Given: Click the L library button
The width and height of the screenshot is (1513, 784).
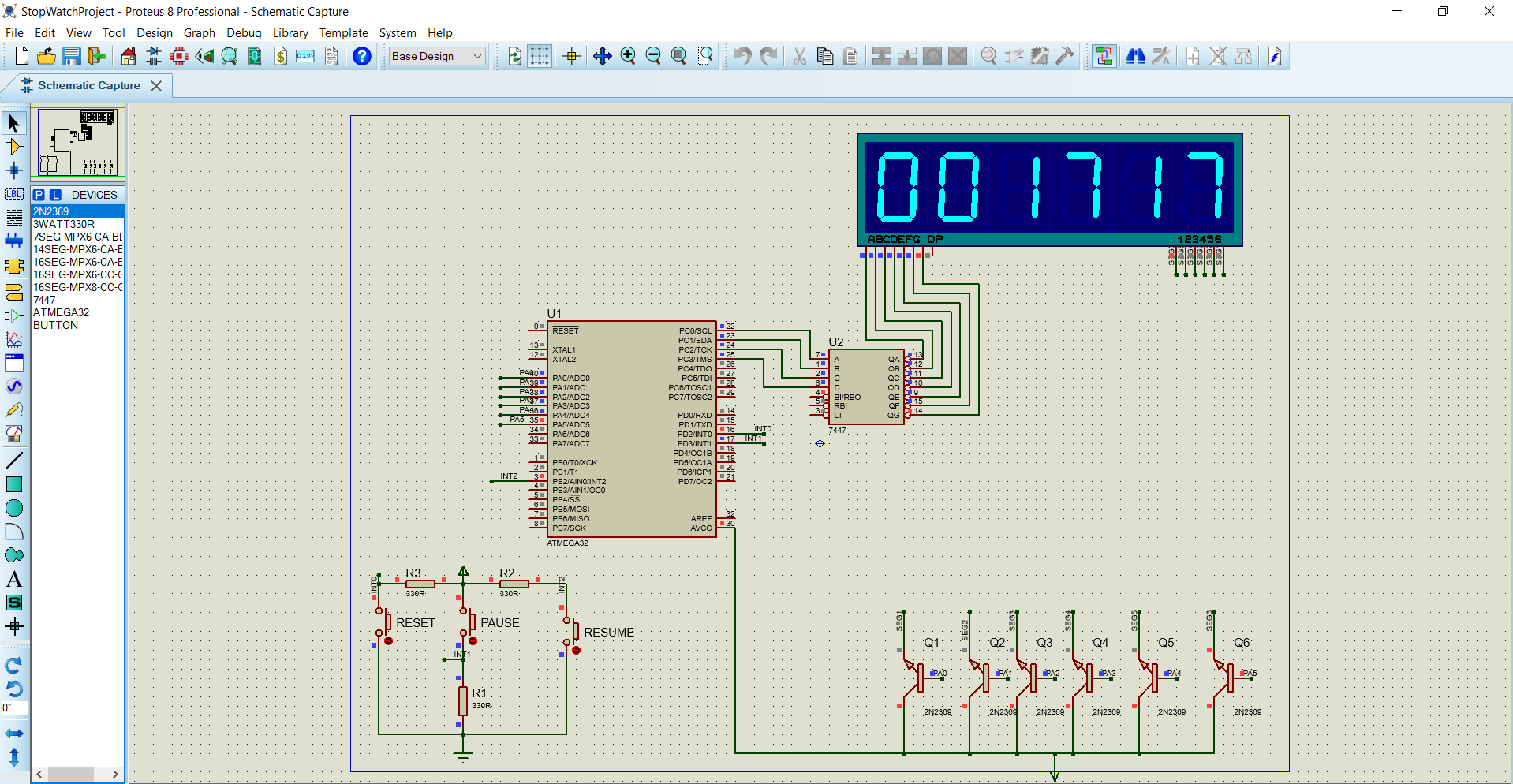Looking at the screenshot, I should (x=54, y=194).
